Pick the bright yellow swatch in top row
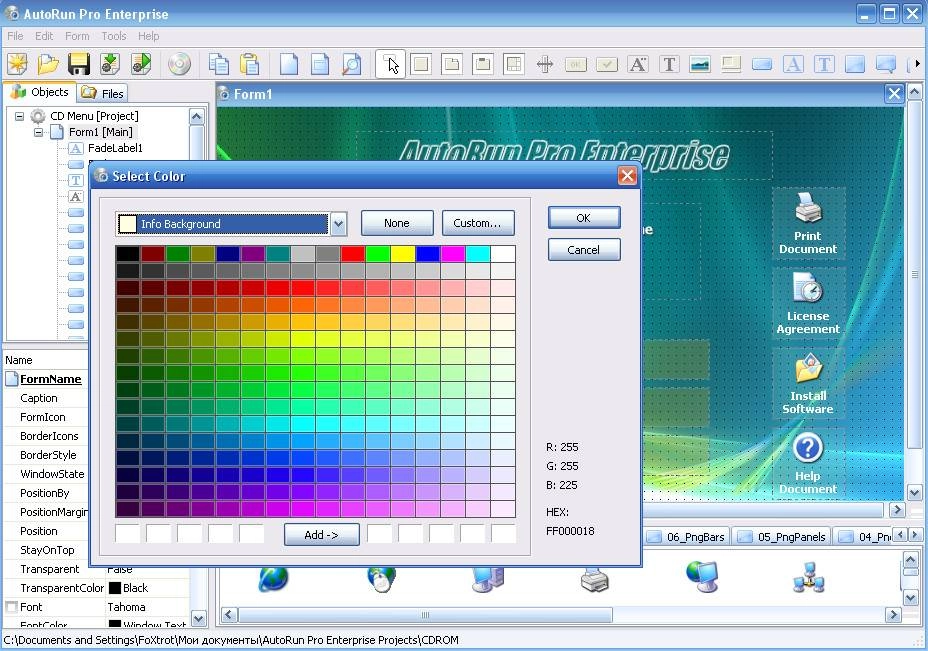This screenshot has height=651, width=928. (402, 254)
